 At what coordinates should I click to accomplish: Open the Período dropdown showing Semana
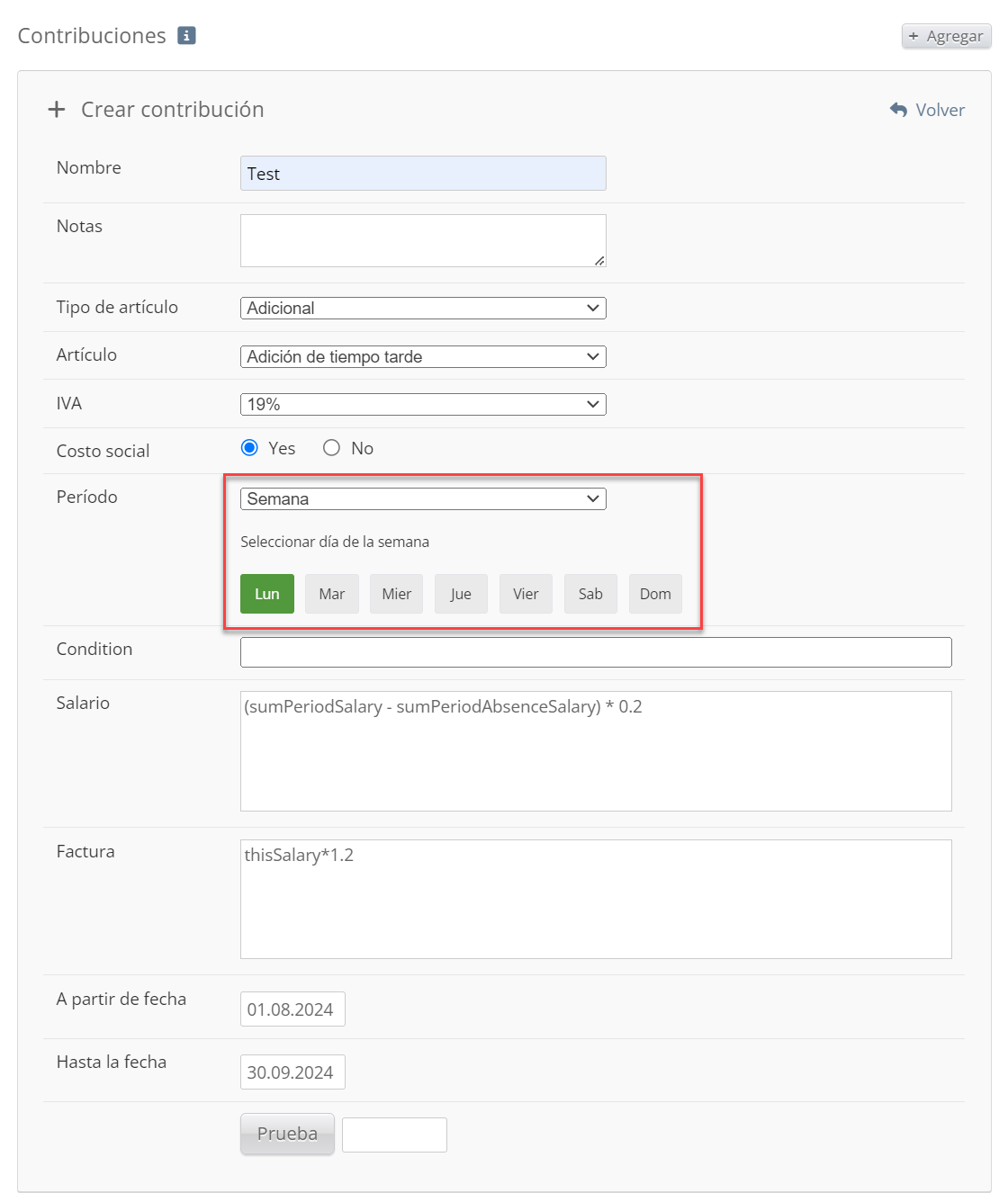click(423, 498)
